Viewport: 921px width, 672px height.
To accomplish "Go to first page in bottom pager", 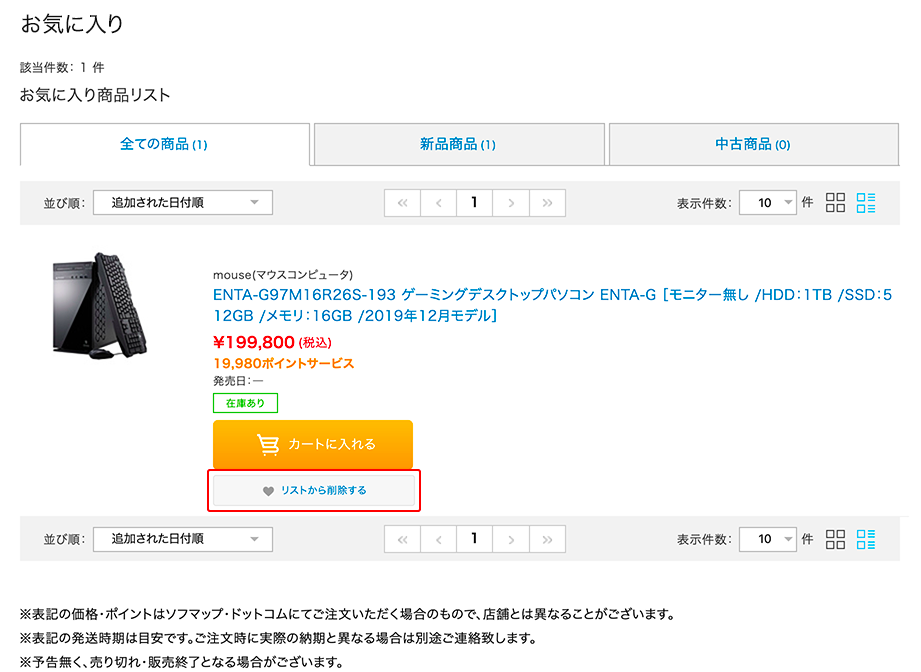I will pos(402,539).
